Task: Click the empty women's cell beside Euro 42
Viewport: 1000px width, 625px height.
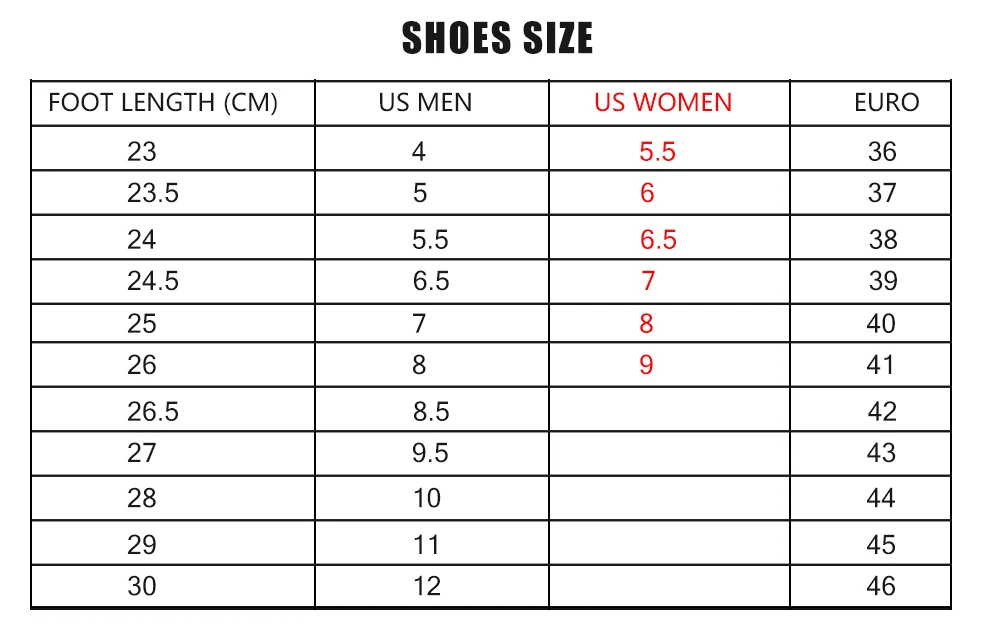Action: (669, 409)
